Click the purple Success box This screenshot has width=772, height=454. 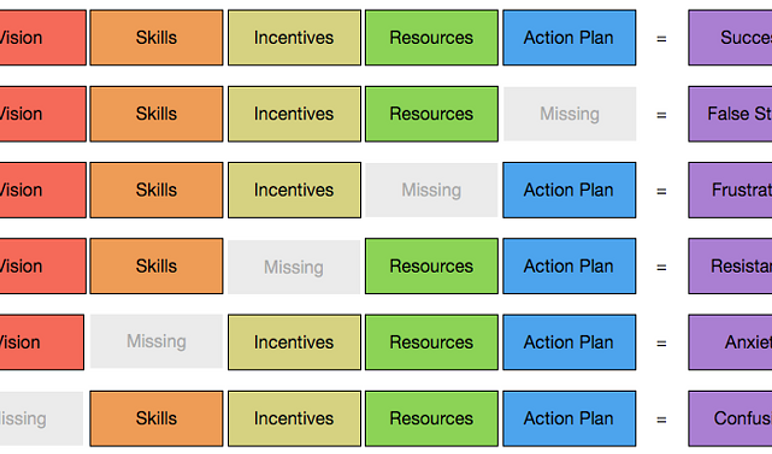730,37
